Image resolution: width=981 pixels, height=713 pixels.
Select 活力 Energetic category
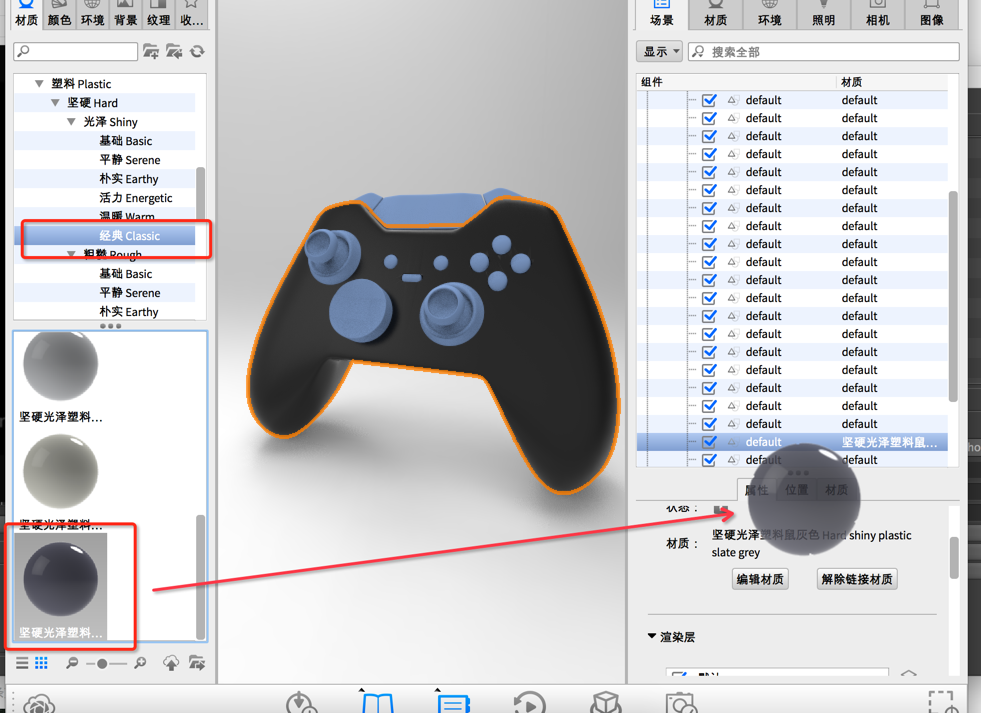[x=104, y=198]
